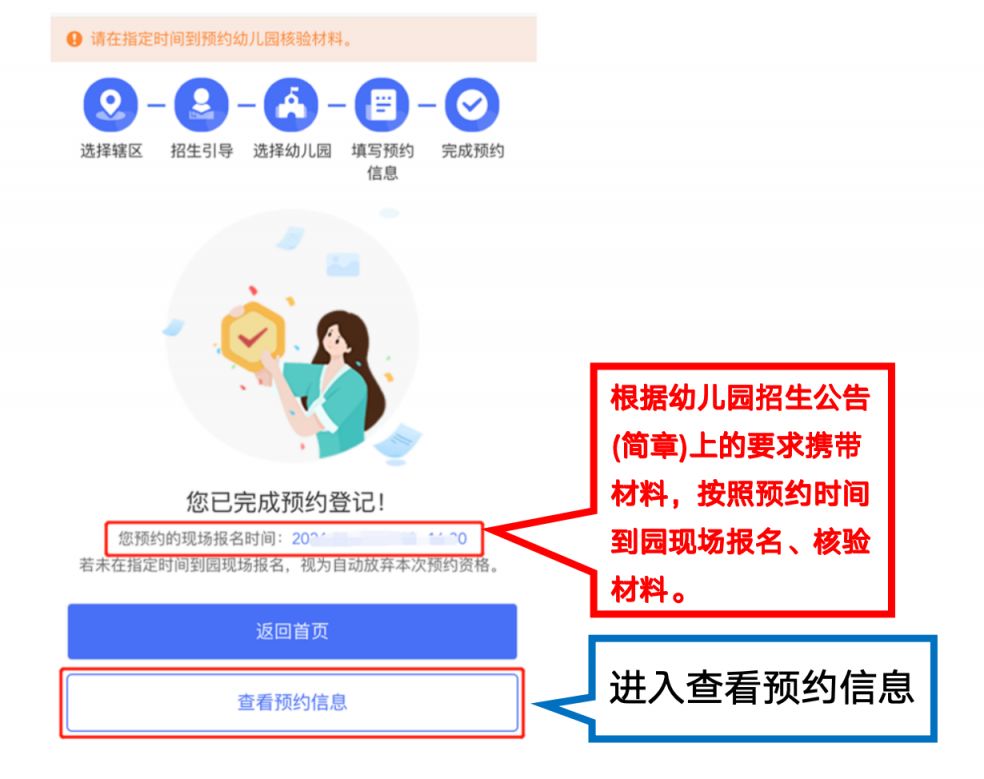Screen dimensions: 984x779
Task: Click the golden hexagon checkmark badge
Action: tap(253, 338)
